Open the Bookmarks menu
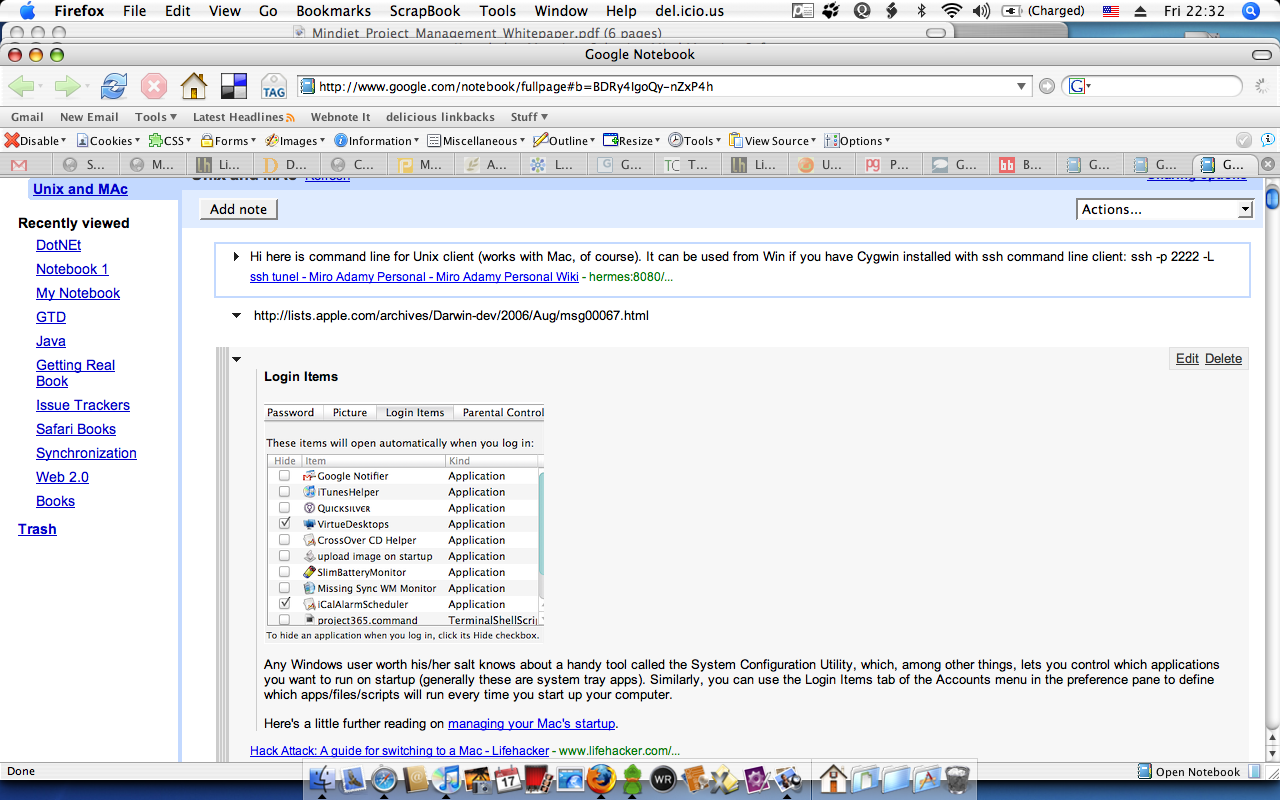 click(333, 11)
